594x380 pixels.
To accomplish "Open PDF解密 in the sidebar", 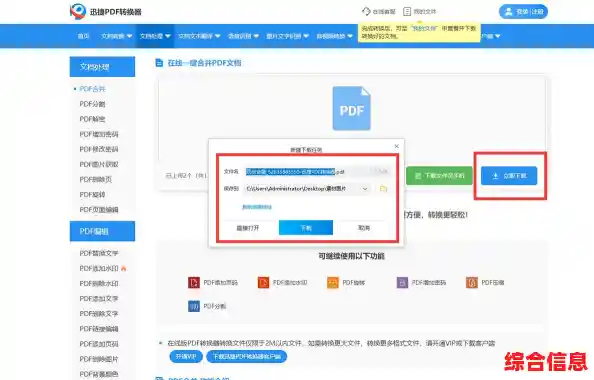I will pyautogui.click(x=92, y=119).
